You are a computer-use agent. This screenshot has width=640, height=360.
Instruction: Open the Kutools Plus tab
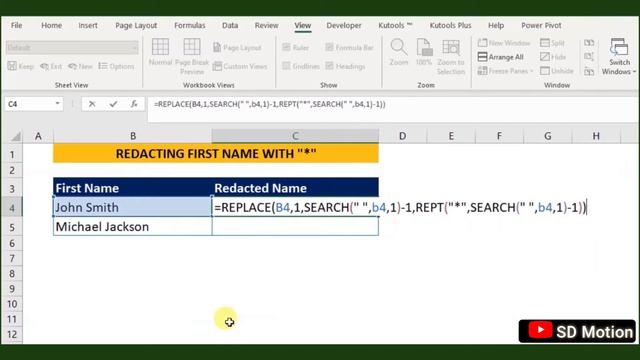[450, 25]
